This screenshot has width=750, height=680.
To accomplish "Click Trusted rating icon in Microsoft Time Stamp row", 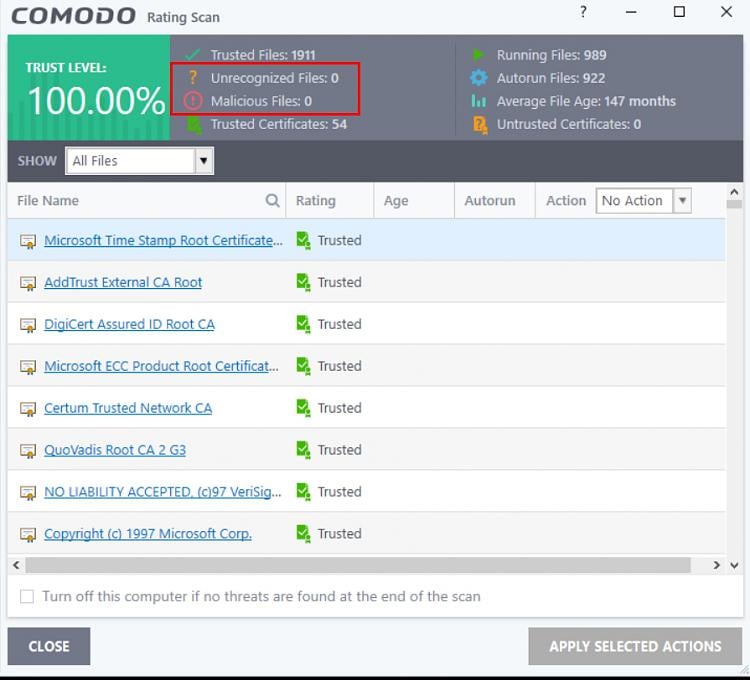I will pyautogui.click(x=303, y=240).
